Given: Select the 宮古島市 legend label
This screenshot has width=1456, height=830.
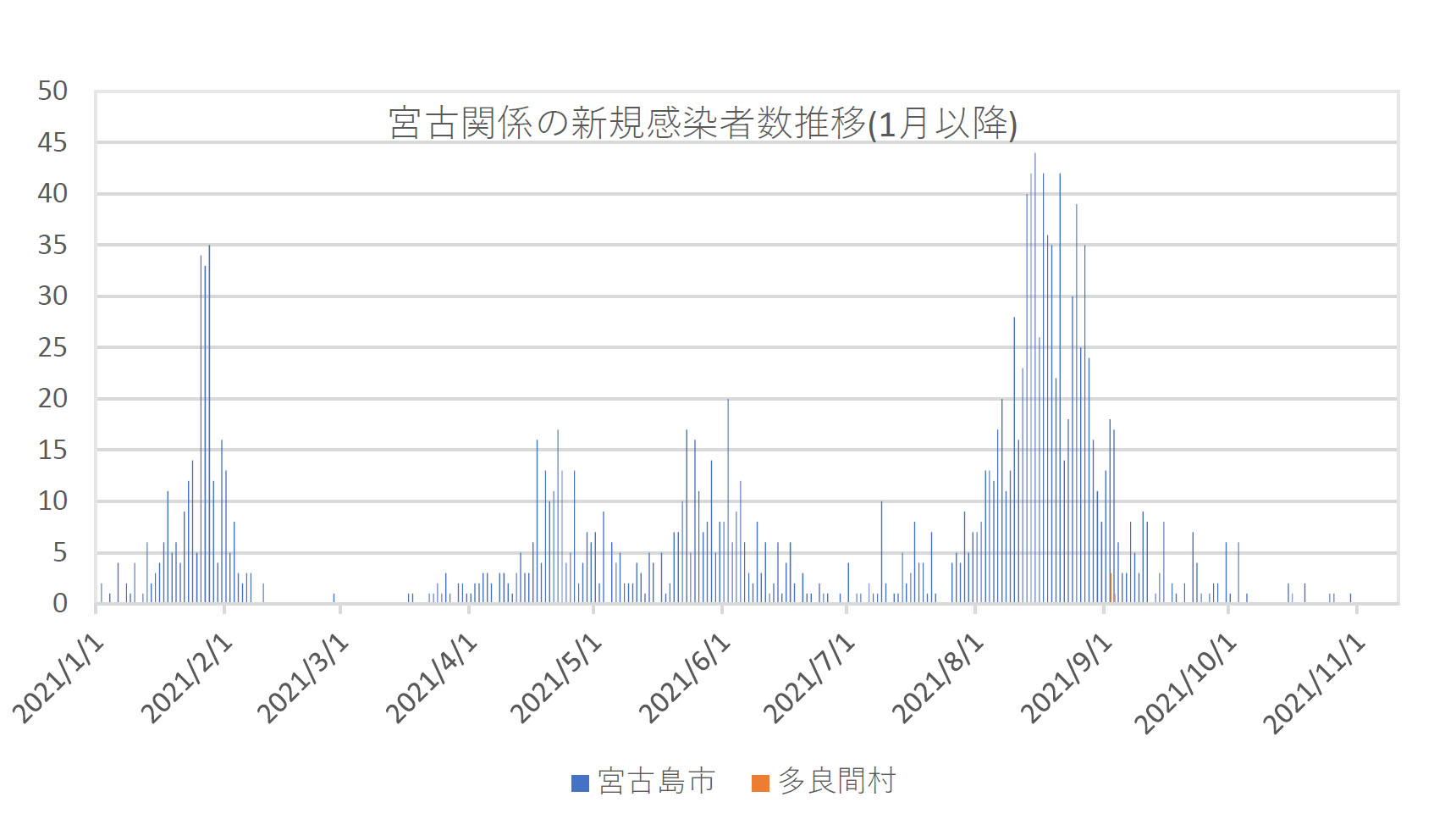Looking at the screenshot, I should tap(656, 782).
